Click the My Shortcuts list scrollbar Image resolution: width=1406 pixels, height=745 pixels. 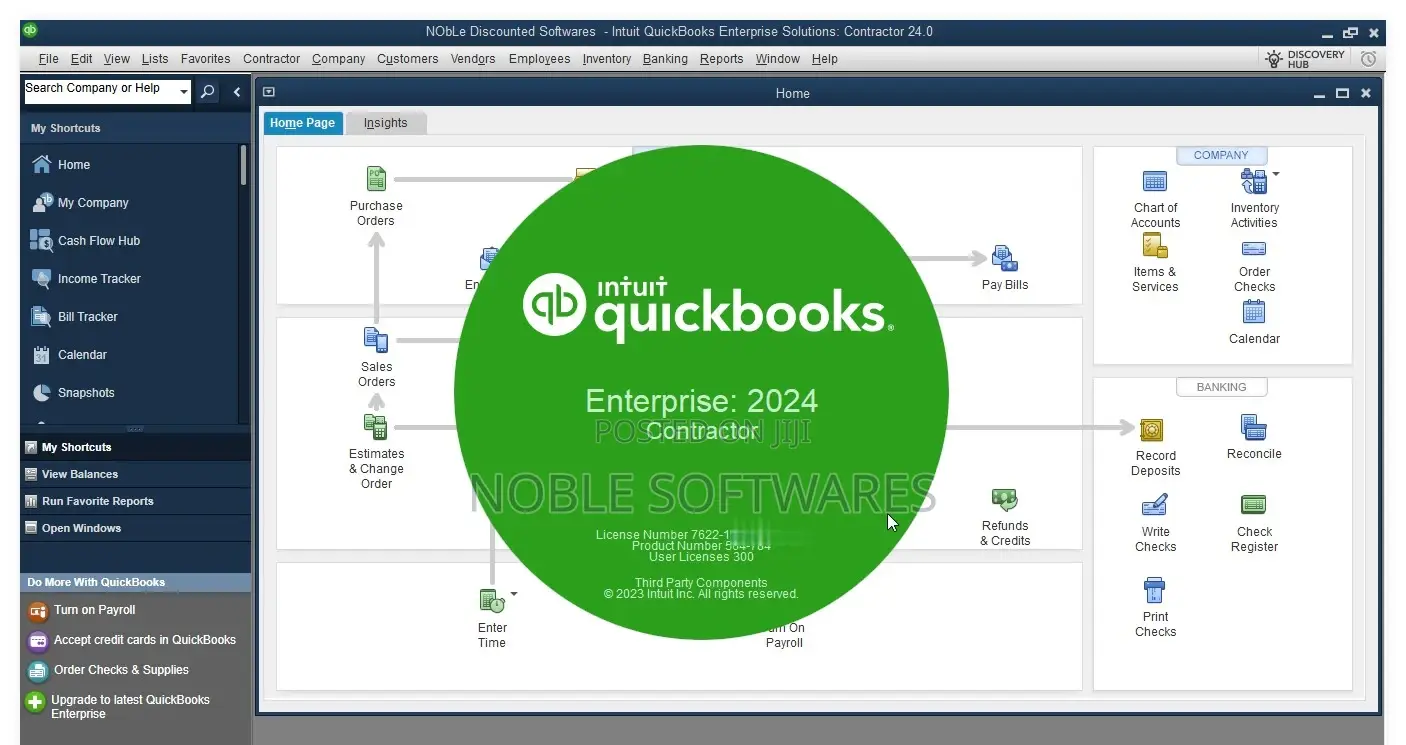243,165
